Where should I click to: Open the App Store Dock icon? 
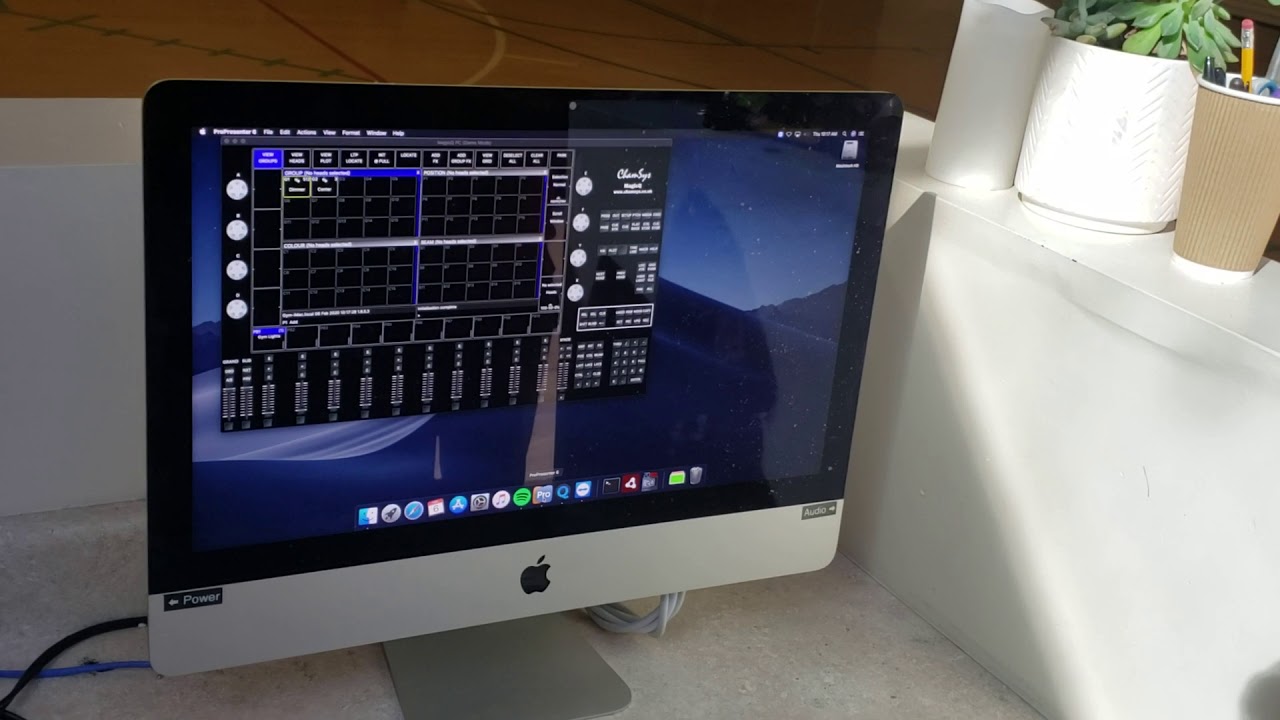pos(458,505)
